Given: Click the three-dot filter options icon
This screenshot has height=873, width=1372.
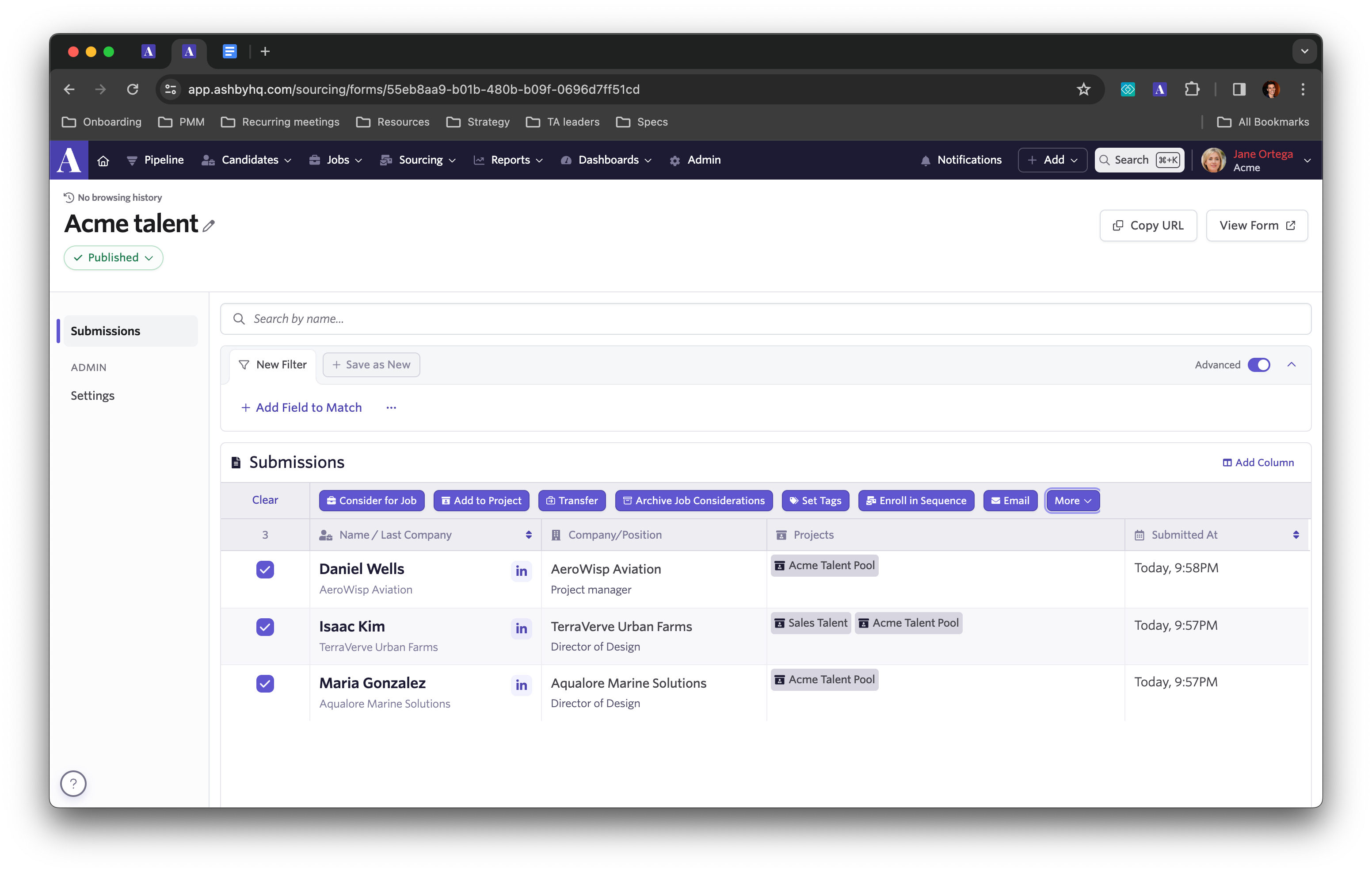Looking at the screenshot, I should 391,408.
